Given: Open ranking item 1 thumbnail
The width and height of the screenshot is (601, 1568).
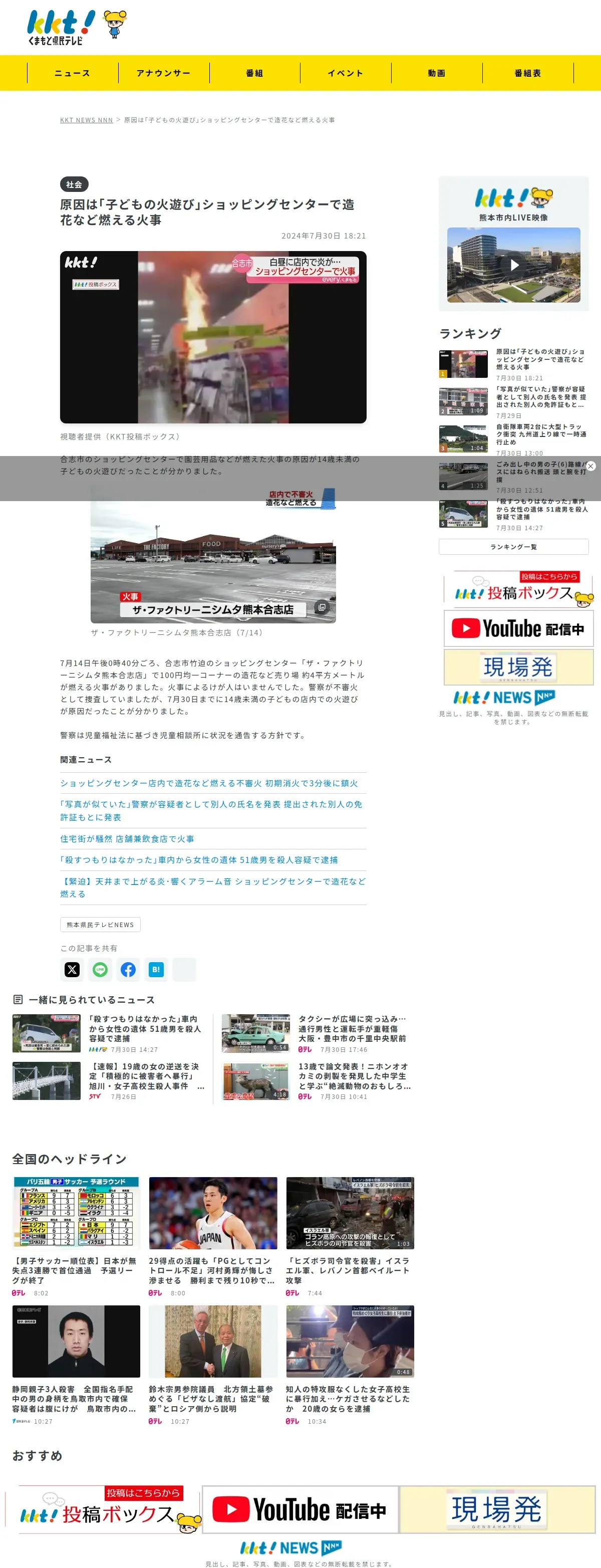Looking at the screenshot, I should coord(464,364).
